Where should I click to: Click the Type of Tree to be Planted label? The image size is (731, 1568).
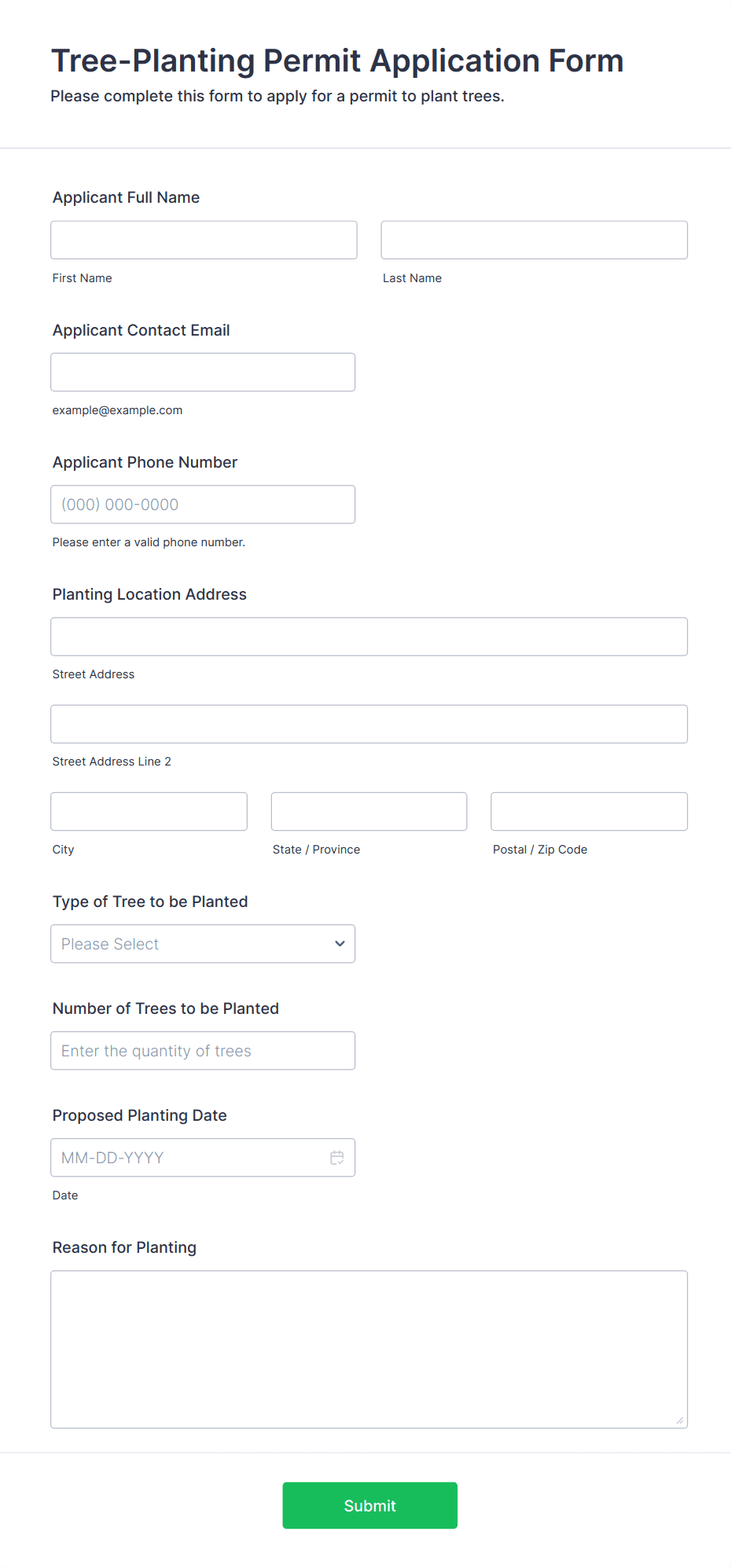coord(150,902)
